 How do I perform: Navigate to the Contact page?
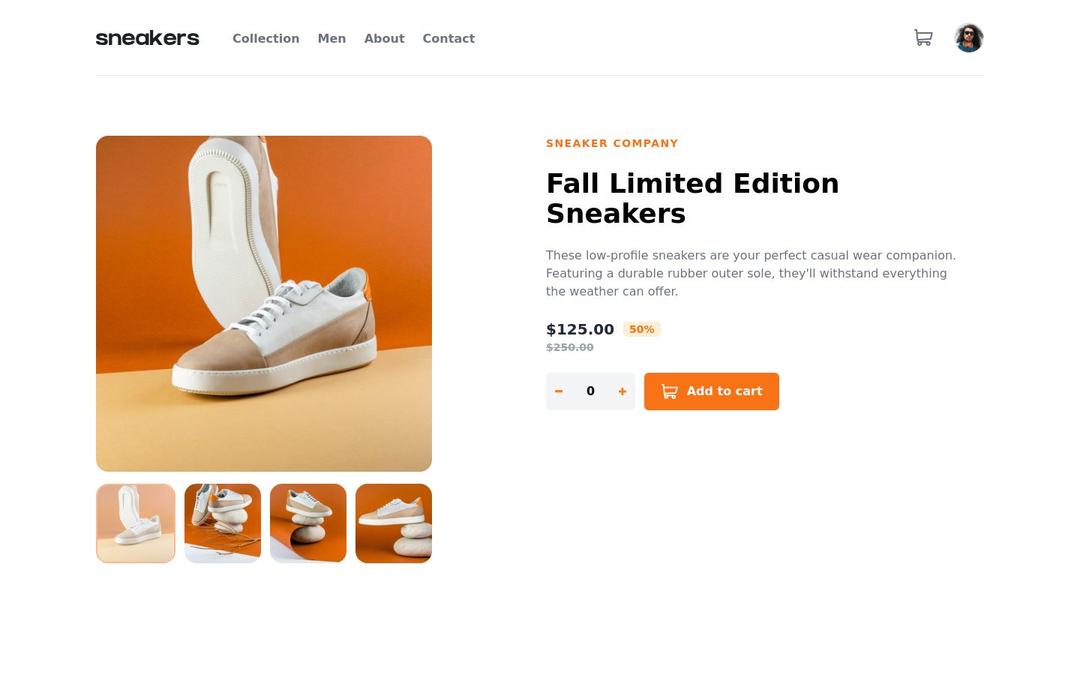coord(448,39)
